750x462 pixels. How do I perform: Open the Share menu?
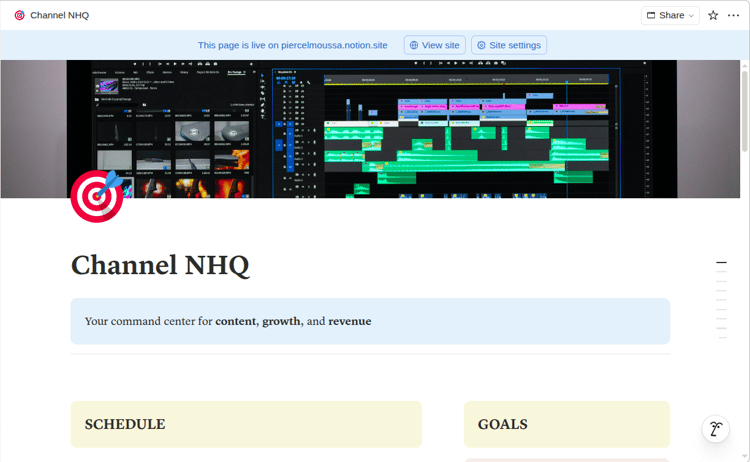coord(670,15)
